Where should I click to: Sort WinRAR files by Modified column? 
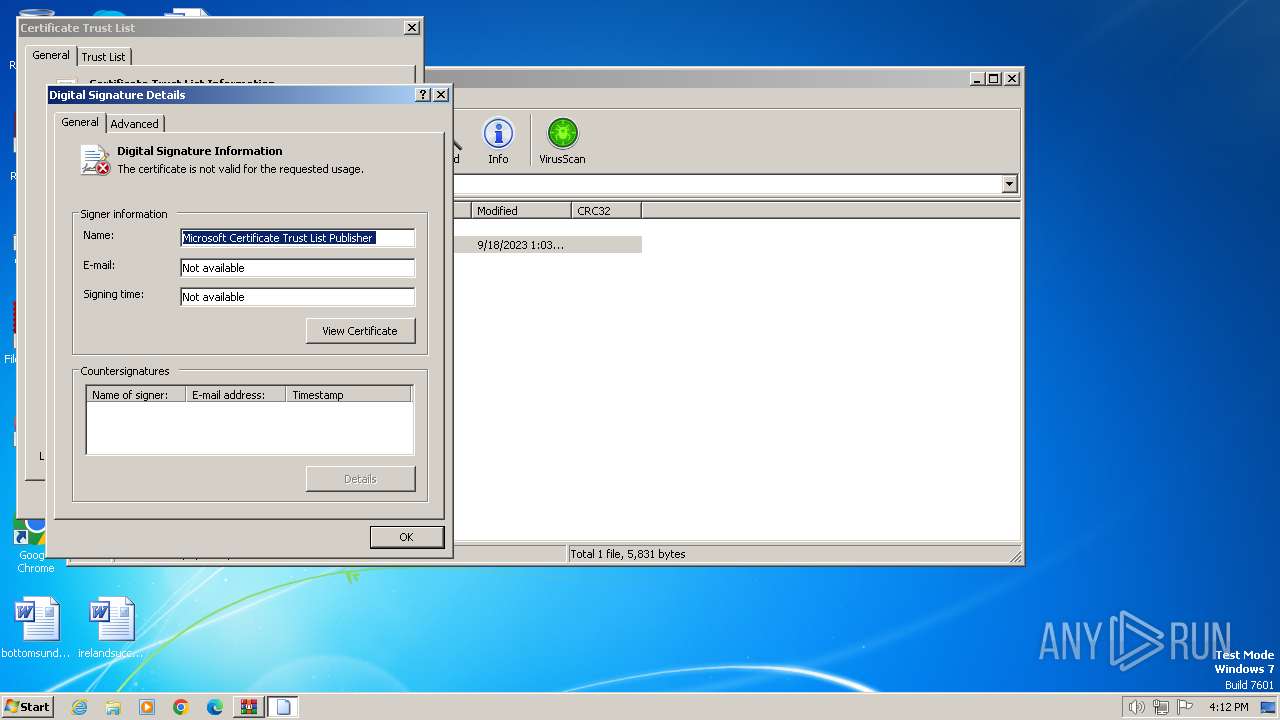pyautogui.click(x=521, y=211)
